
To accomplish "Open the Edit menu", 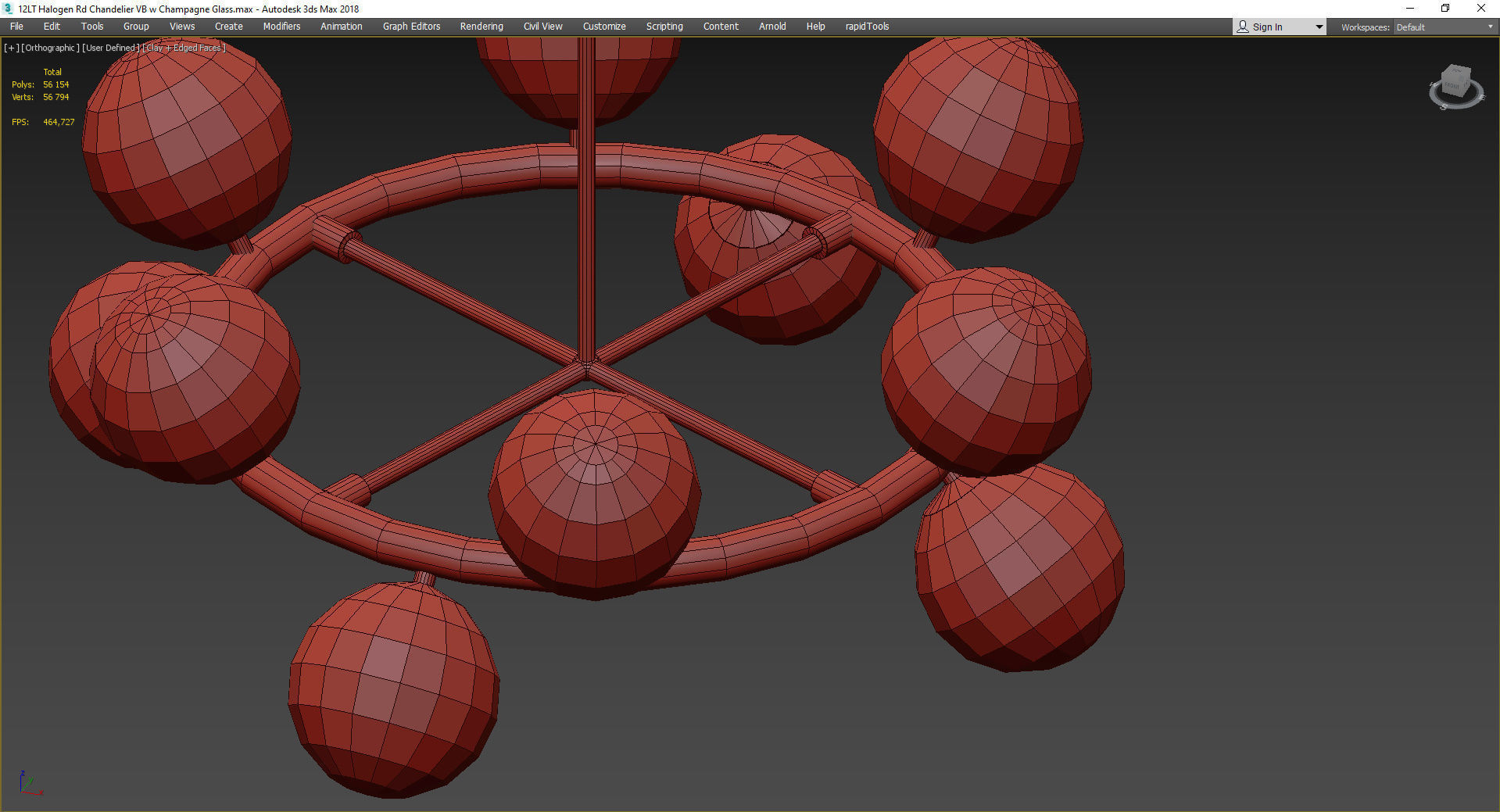I will click(52, 27).
